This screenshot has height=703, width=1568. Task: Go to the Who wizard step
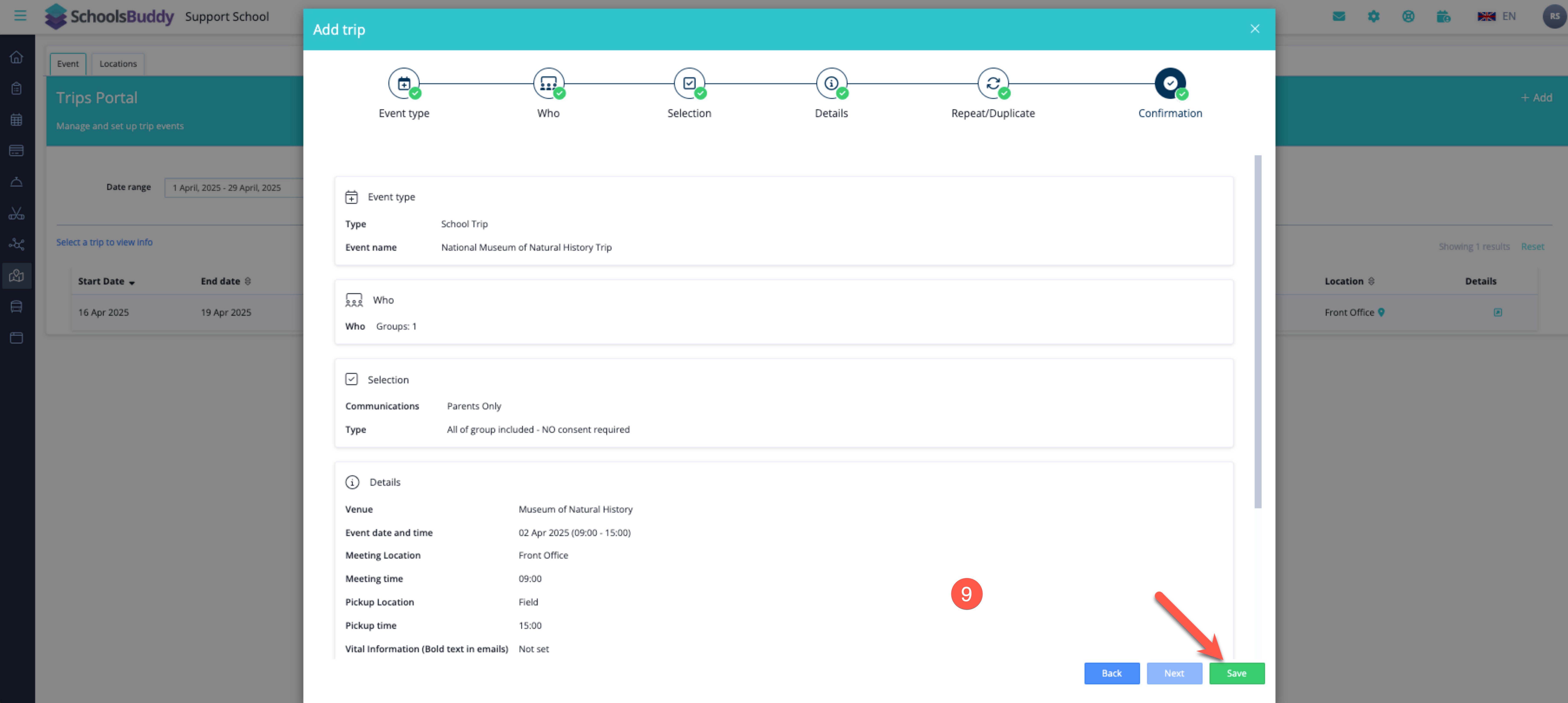548,93
